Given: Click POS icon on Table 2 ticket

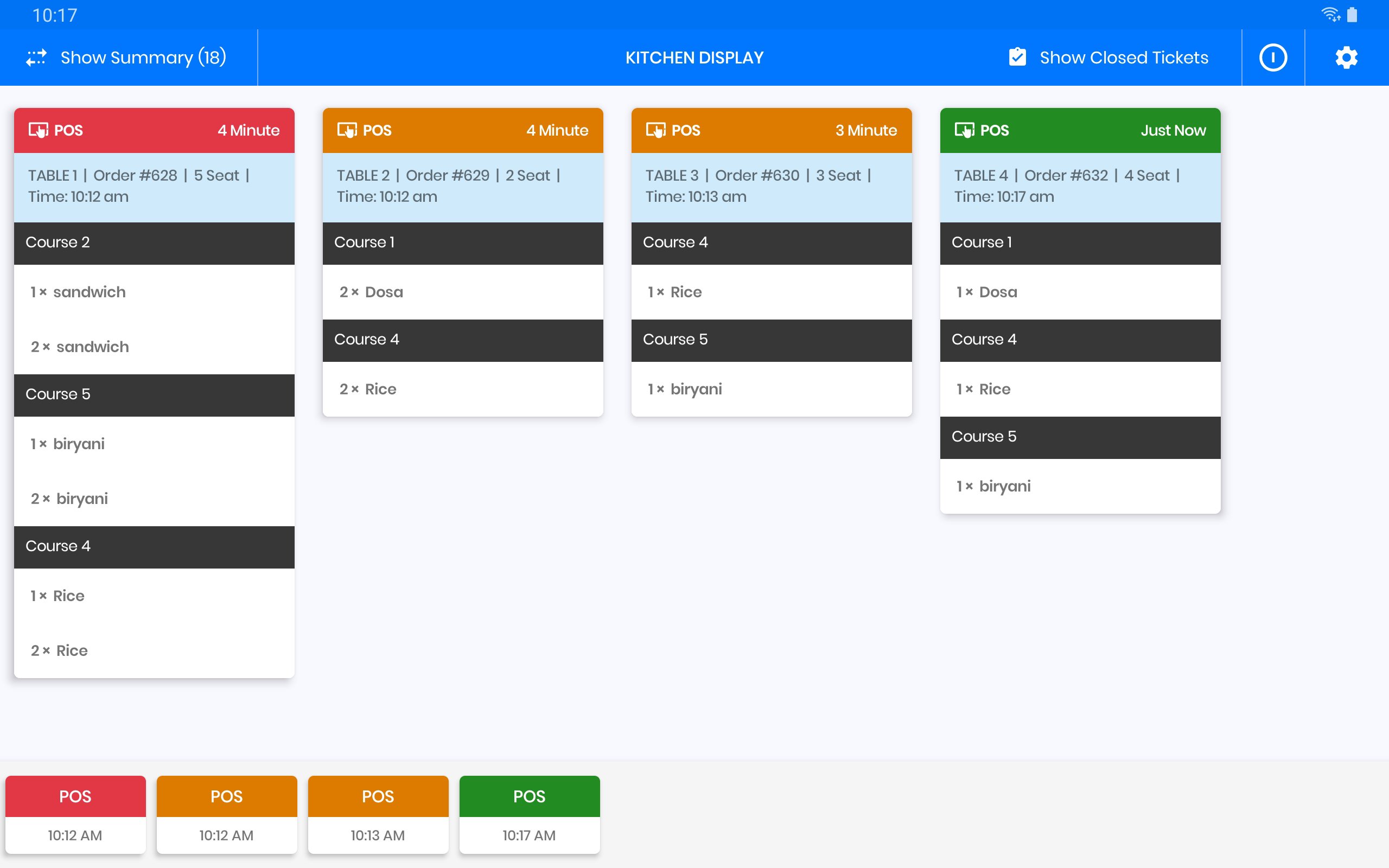Looking at the screenshot, I should pos(347,130).
